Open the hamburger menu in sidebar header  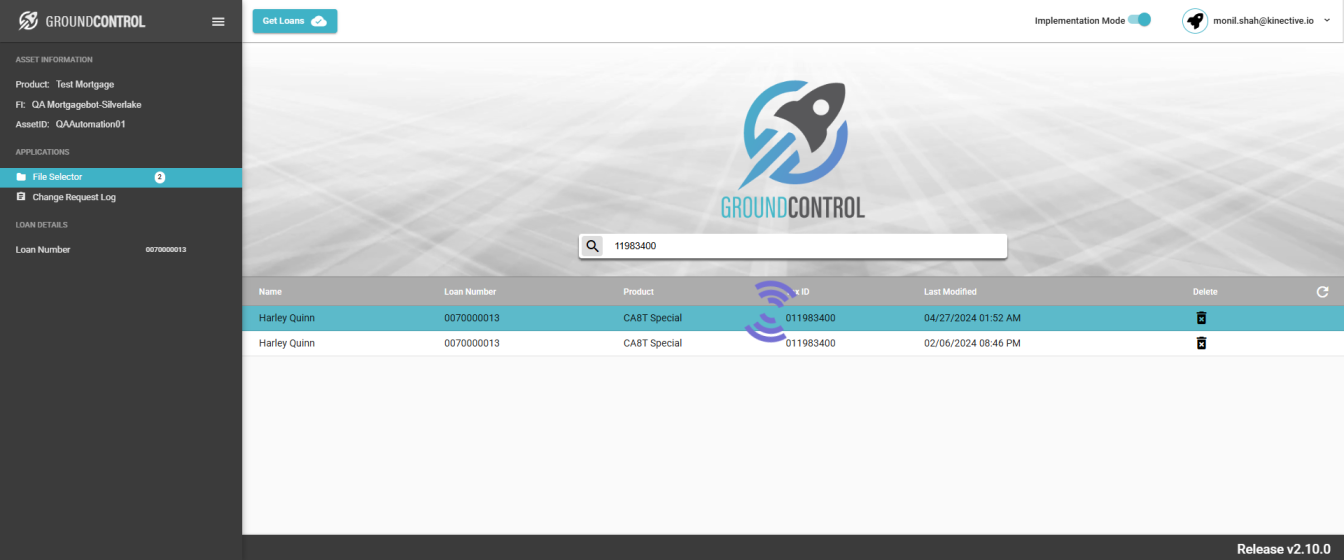218,21
